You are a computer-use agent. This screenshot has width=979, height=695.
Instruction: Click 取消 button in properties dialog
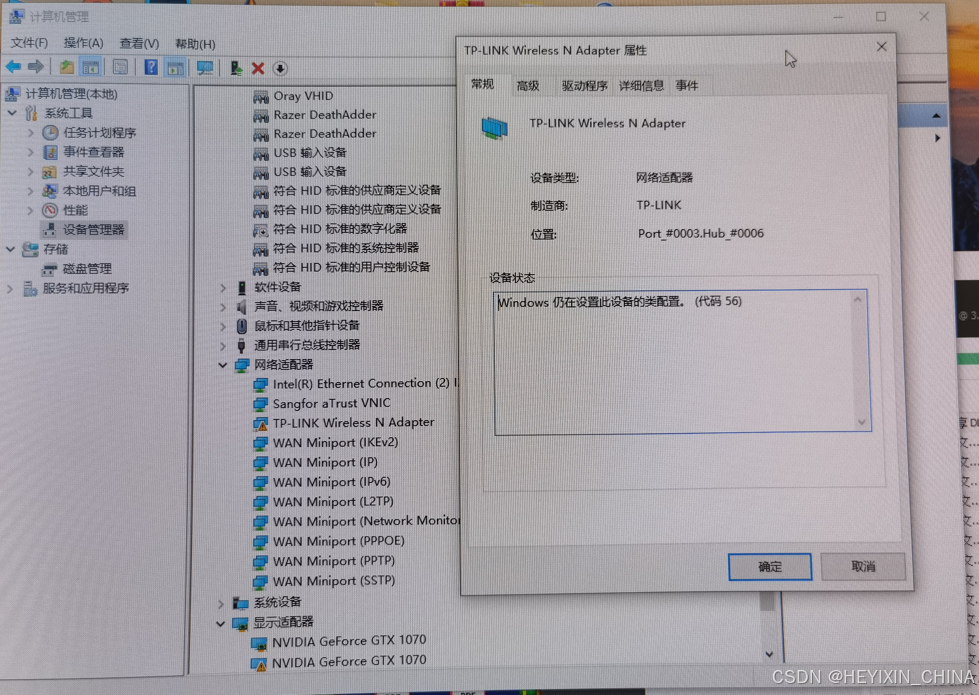863,566
